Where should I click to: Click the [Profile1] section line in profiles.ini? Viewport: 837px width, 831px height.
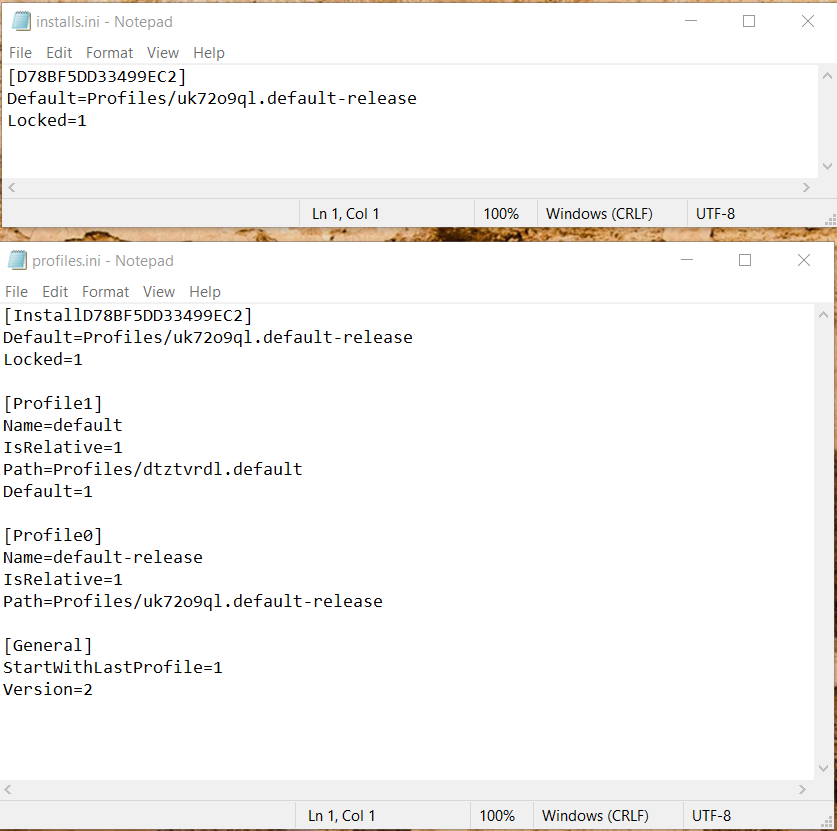pos(53,404)
